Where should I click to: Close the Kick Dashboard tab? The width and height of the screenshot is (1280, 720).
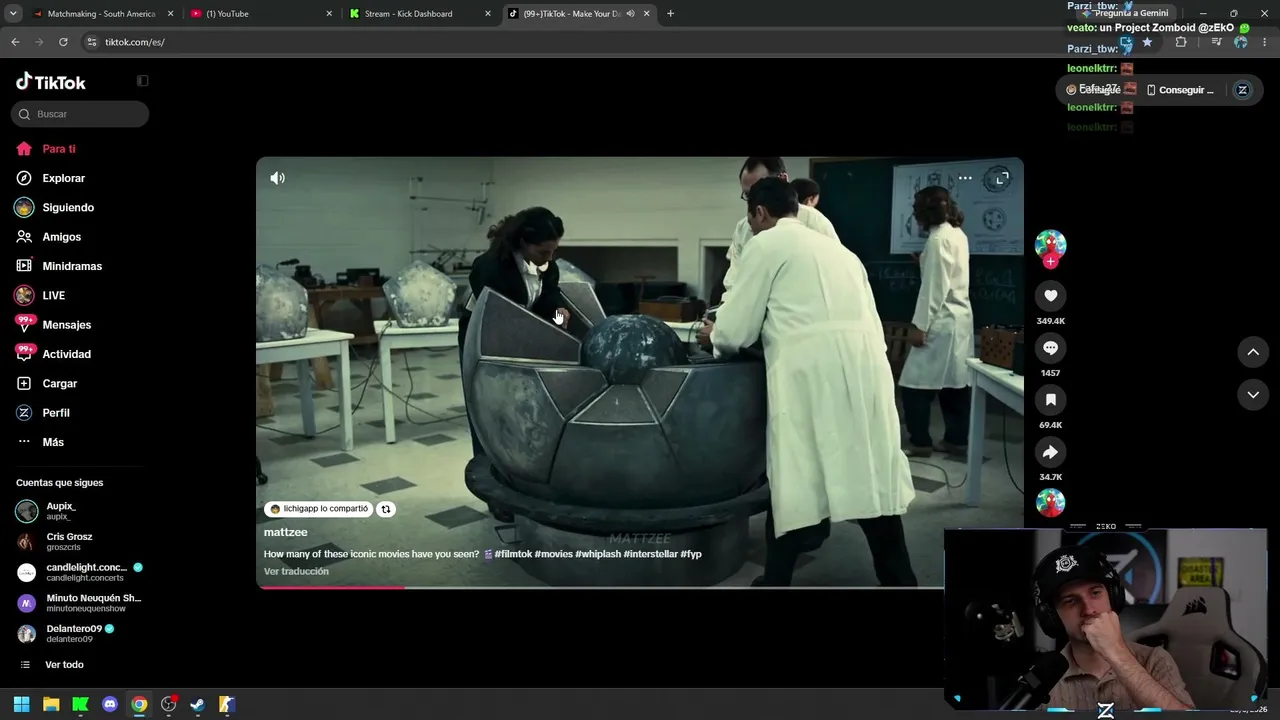click(488, 14)
